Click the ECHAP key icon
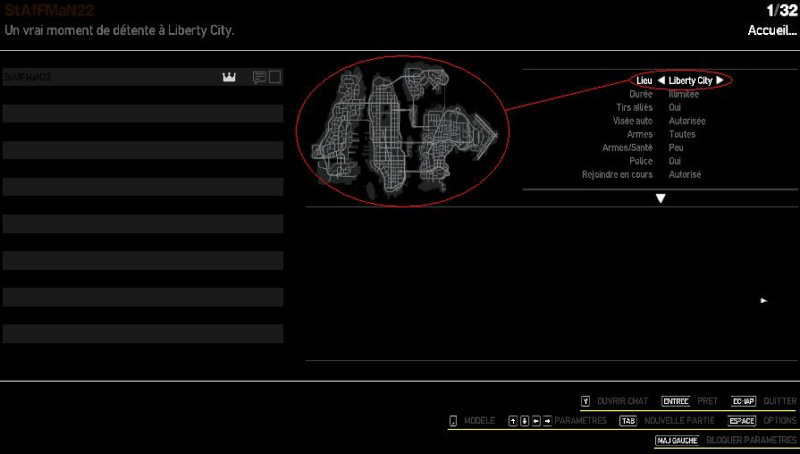Viewport: 800px width, 454px height. click(x=742, y=401)
